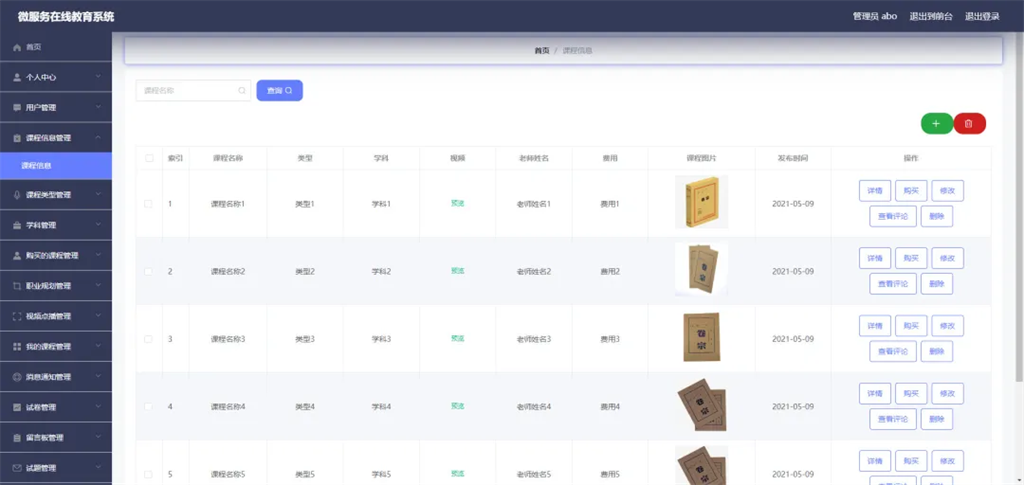
Task: Click the 个人中心 user icon
Action: [17, 77]
